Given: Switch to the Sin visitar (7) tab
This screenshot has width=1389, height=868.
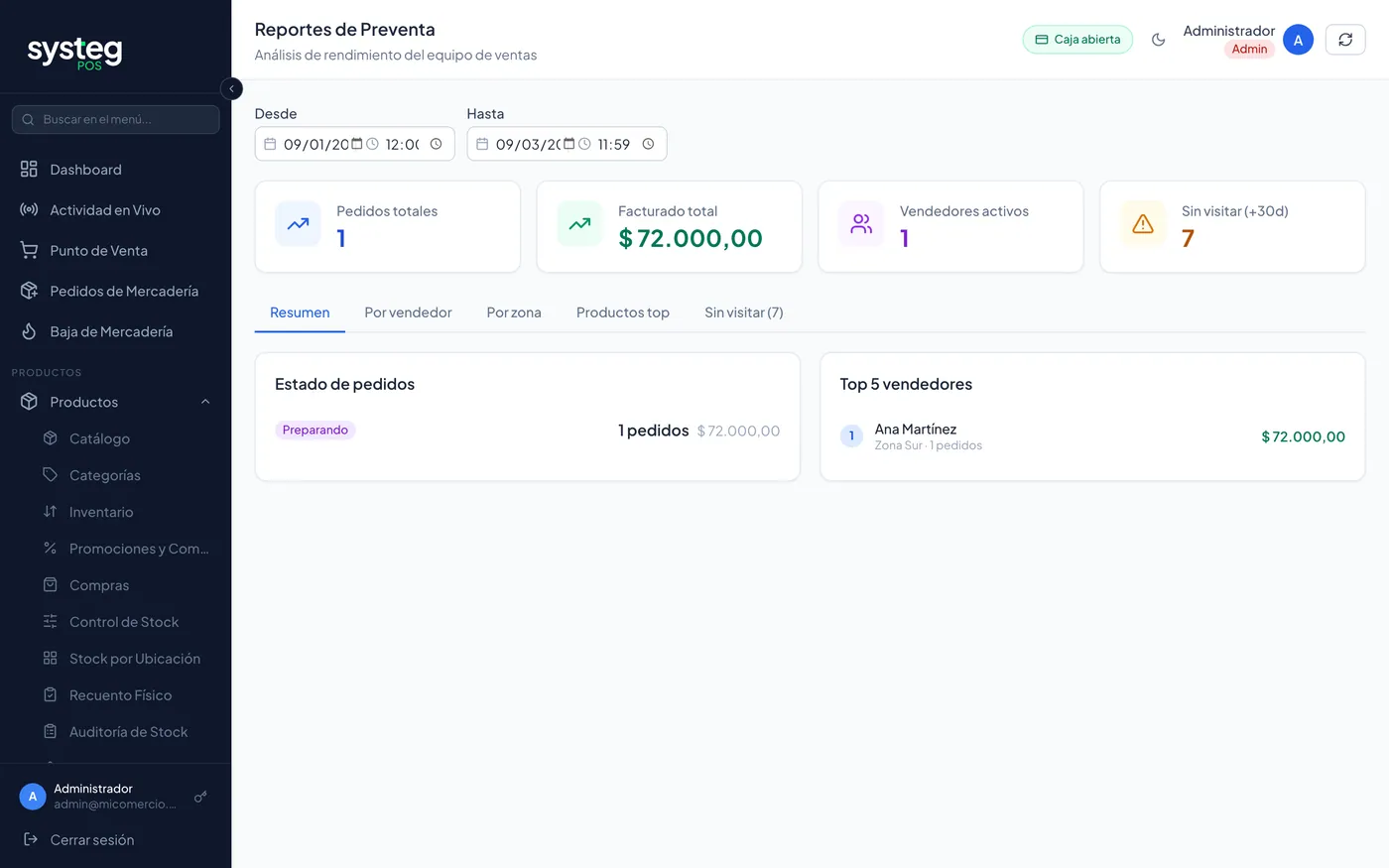Looking at the screenshot, I should [744, 312].
